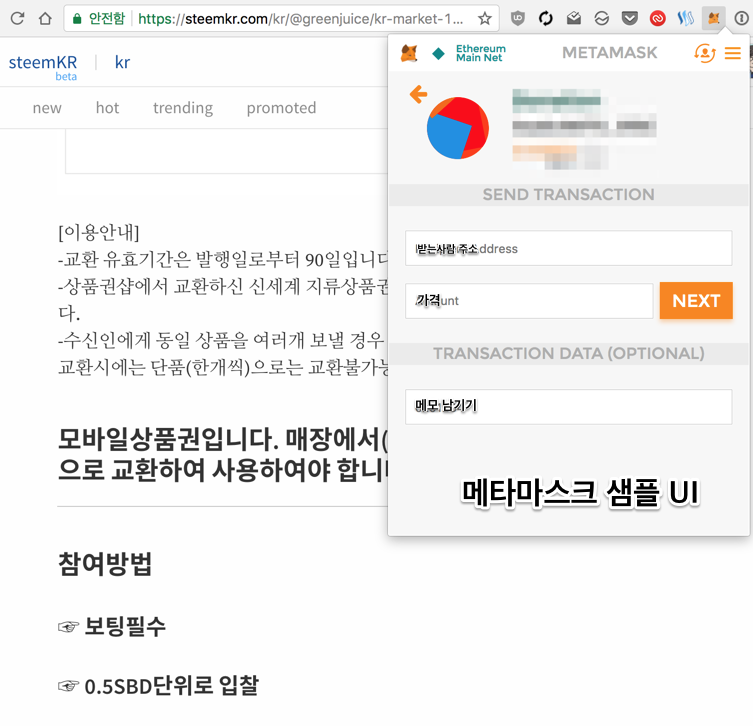This screenshot has width=753, height=726.
Task: Click the red circular extension icon
Action: click(657, 18)
